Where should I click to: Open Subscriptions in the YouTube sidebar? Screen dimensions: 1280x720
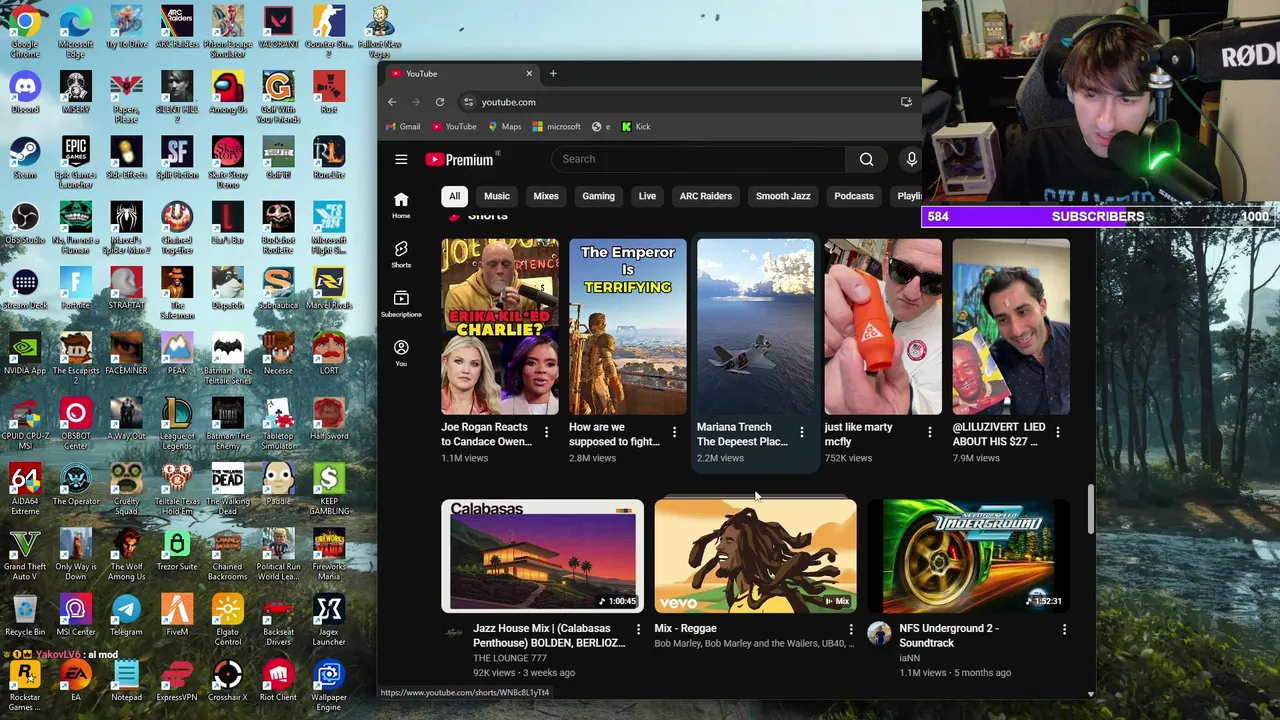[x=401, y=304]
